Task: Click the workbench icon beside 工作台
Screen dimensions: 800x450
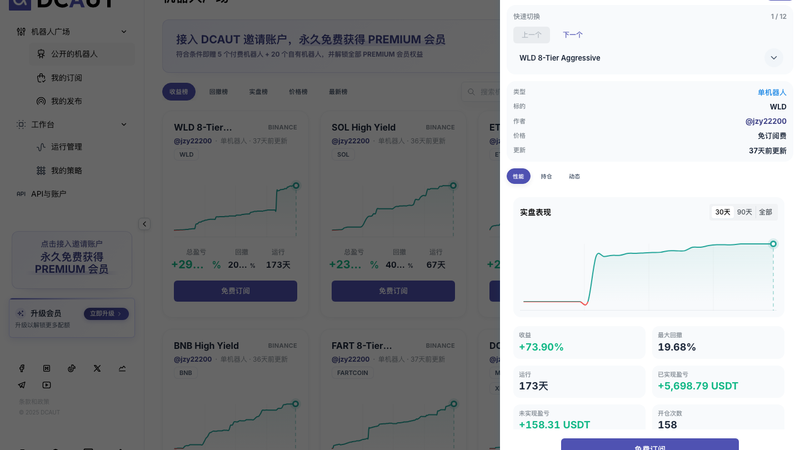Action: point(21,124)
